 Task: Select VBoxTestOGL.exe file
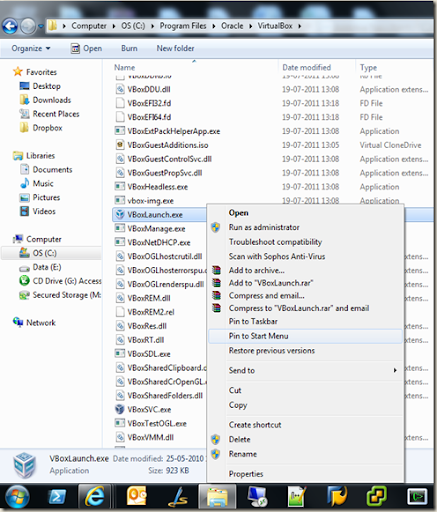point(157,424)
